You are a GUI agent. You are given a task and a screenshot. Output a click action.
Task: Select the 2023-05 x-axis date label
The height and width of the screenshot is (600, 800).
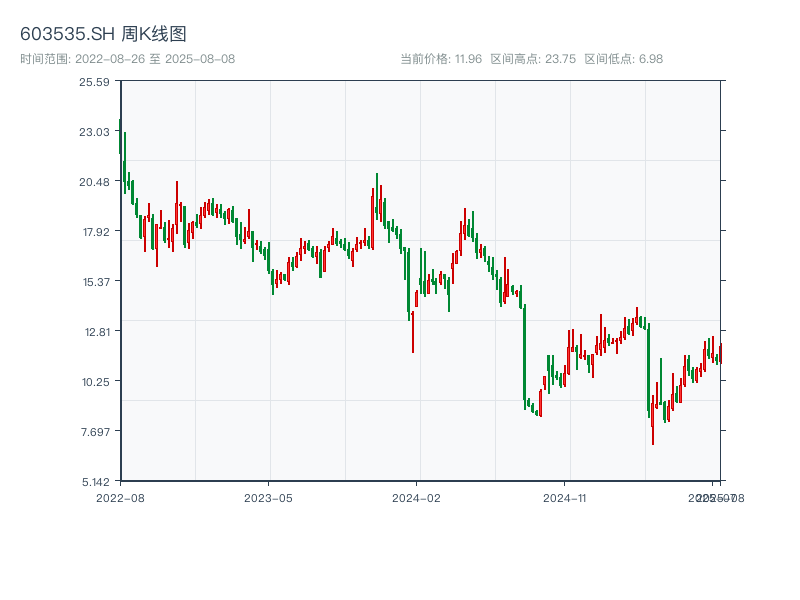tap(268, 497)
